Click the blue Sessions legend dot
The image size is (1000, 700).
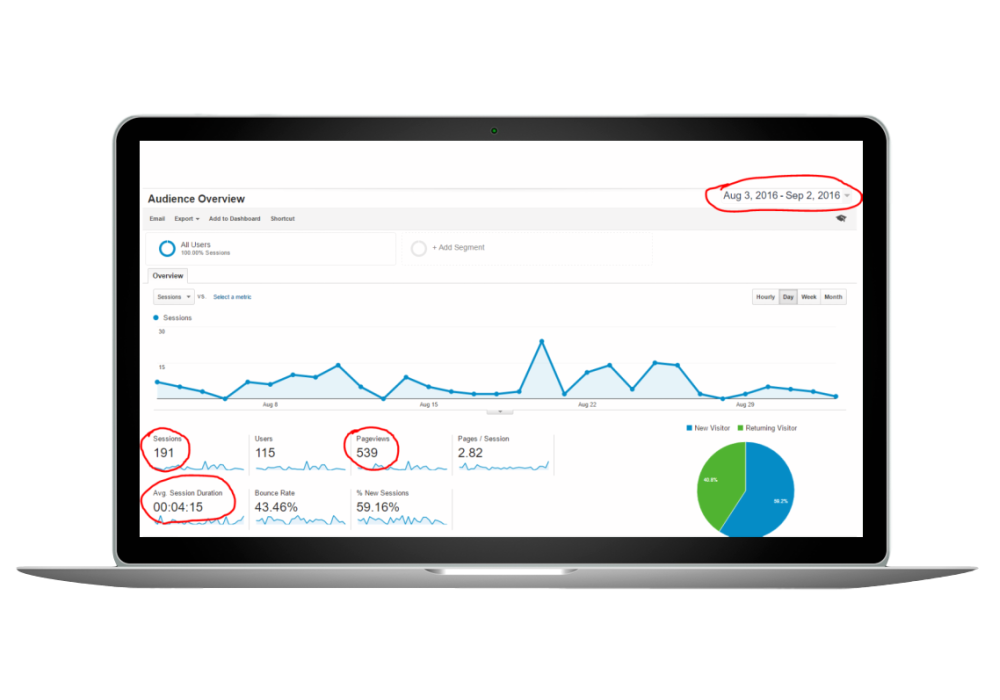(156, 317)
